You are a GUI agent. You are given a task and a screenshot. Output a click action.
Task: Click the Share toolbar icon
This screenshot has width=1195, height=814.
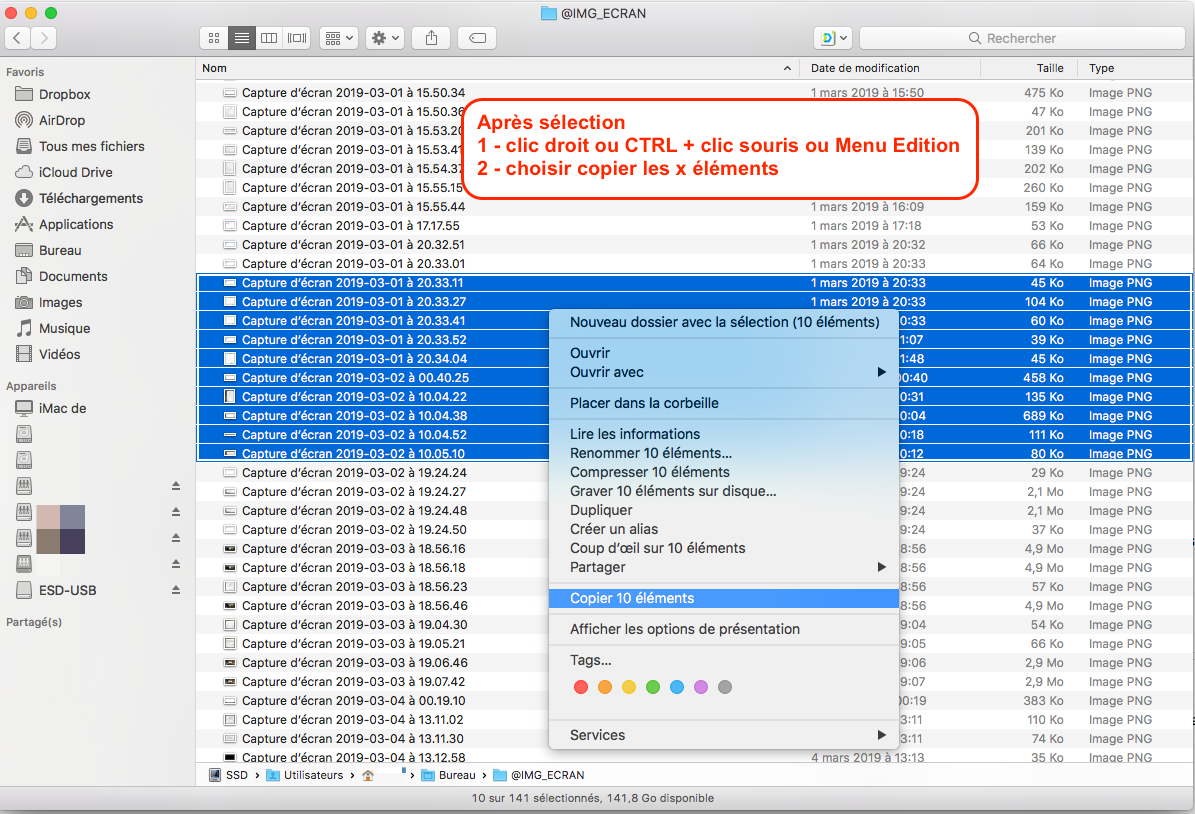(x=431, y=38)
